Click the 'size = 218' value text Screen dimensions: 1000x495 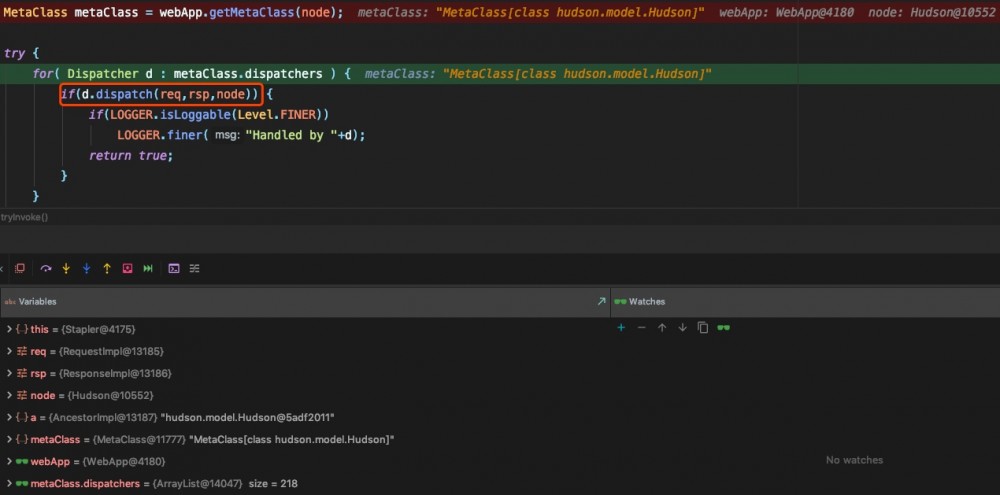click(273, 484)
